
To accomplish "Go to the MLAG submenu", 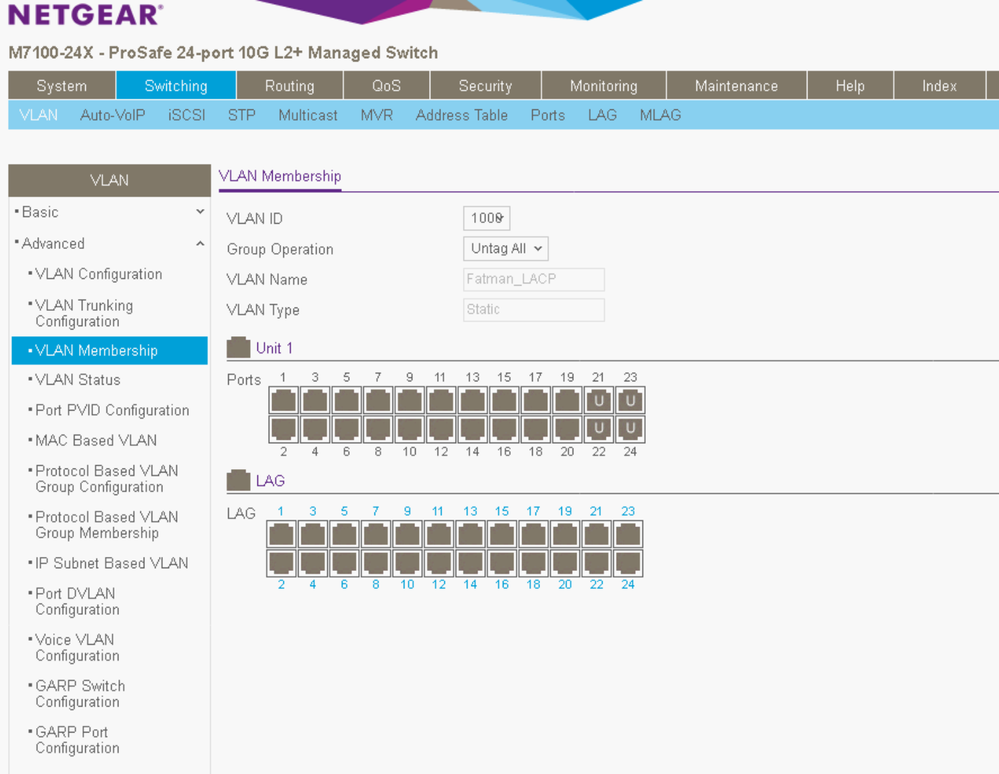I will click(x=661, y=115).
